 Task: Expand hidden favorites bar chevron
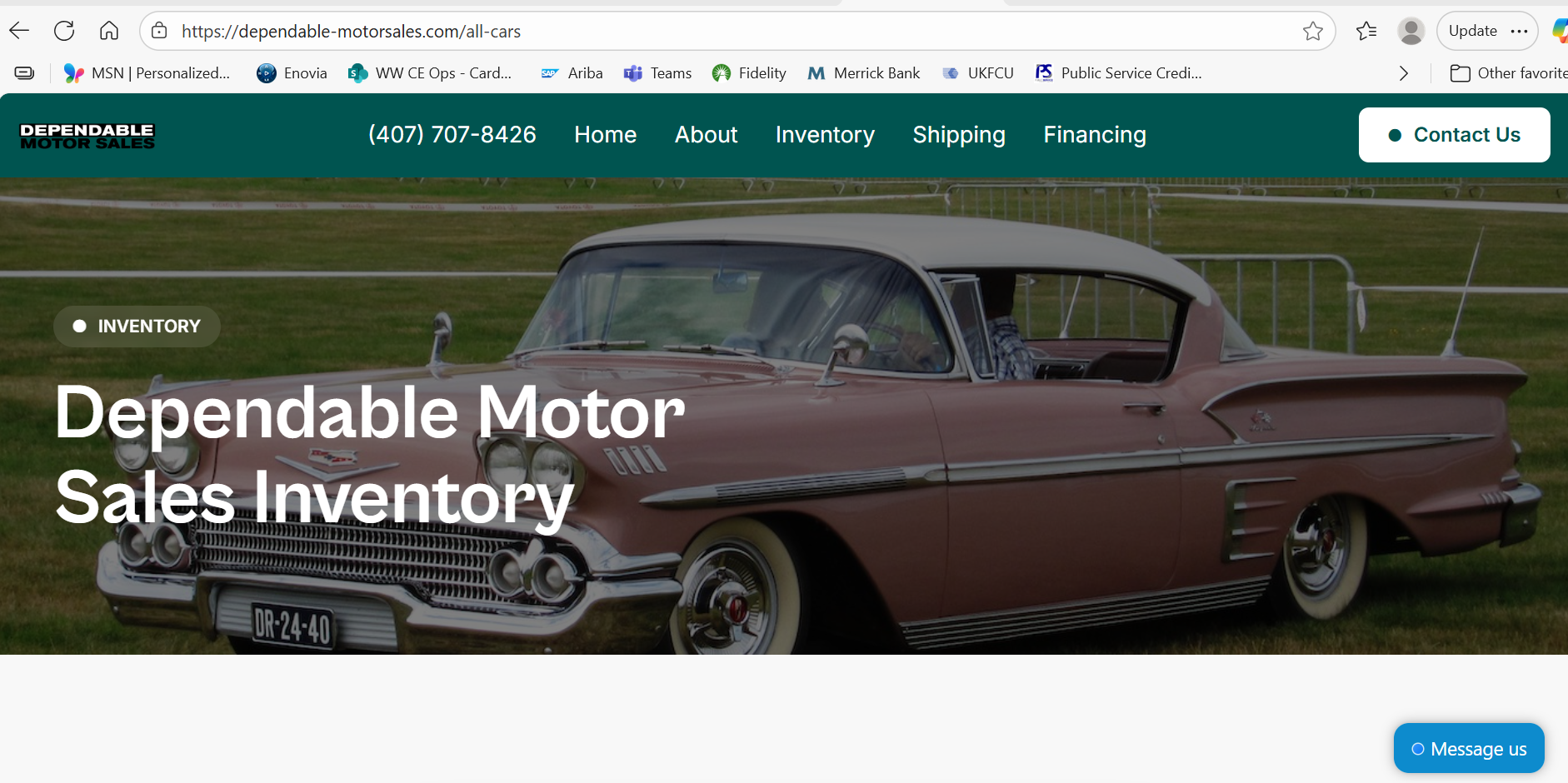1404,73
